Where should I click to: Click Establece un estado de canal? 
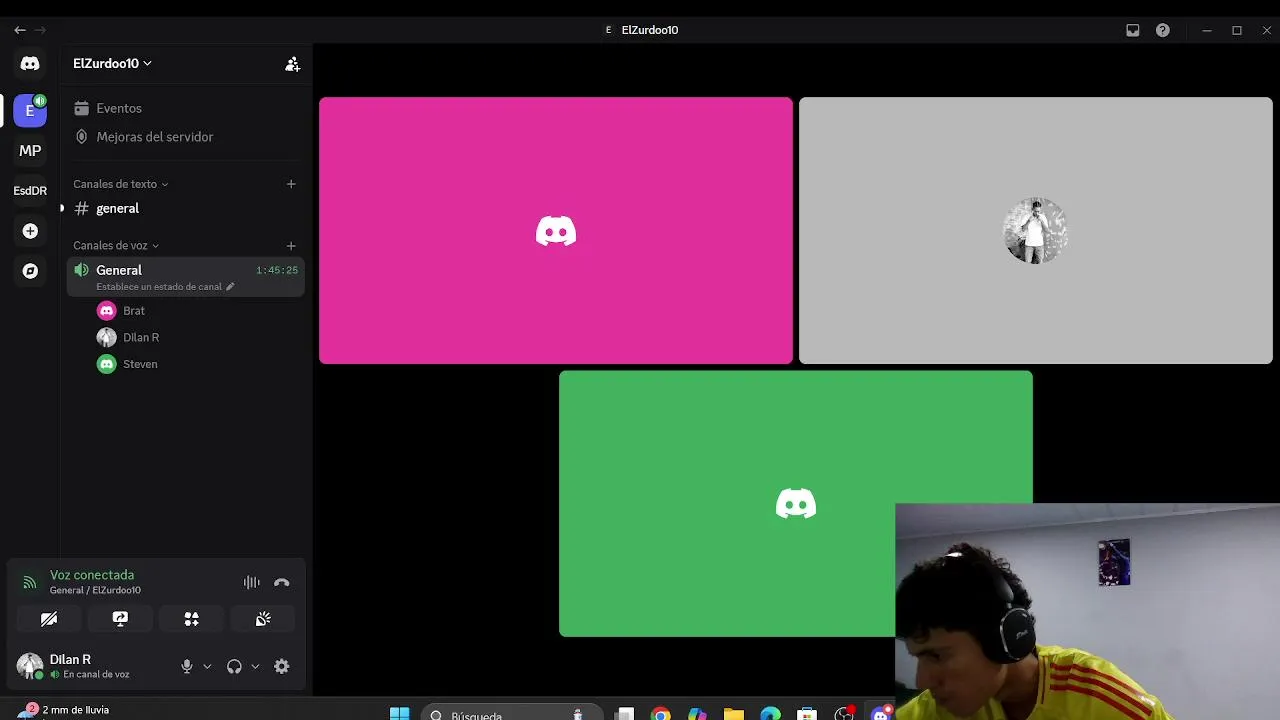(x=159, y=287)
